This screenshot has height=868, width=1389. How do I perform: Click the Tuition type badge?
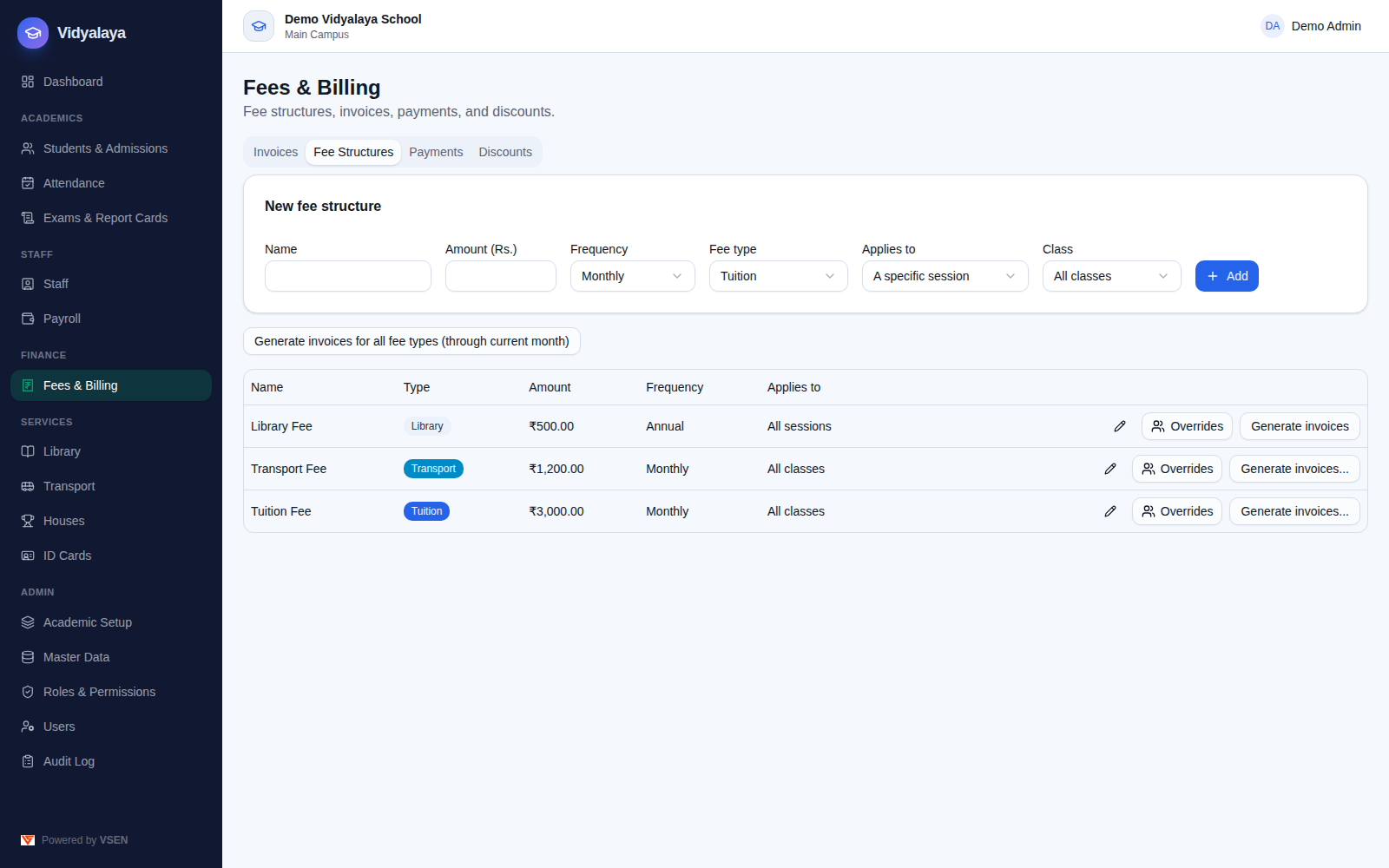click(426, 511)
